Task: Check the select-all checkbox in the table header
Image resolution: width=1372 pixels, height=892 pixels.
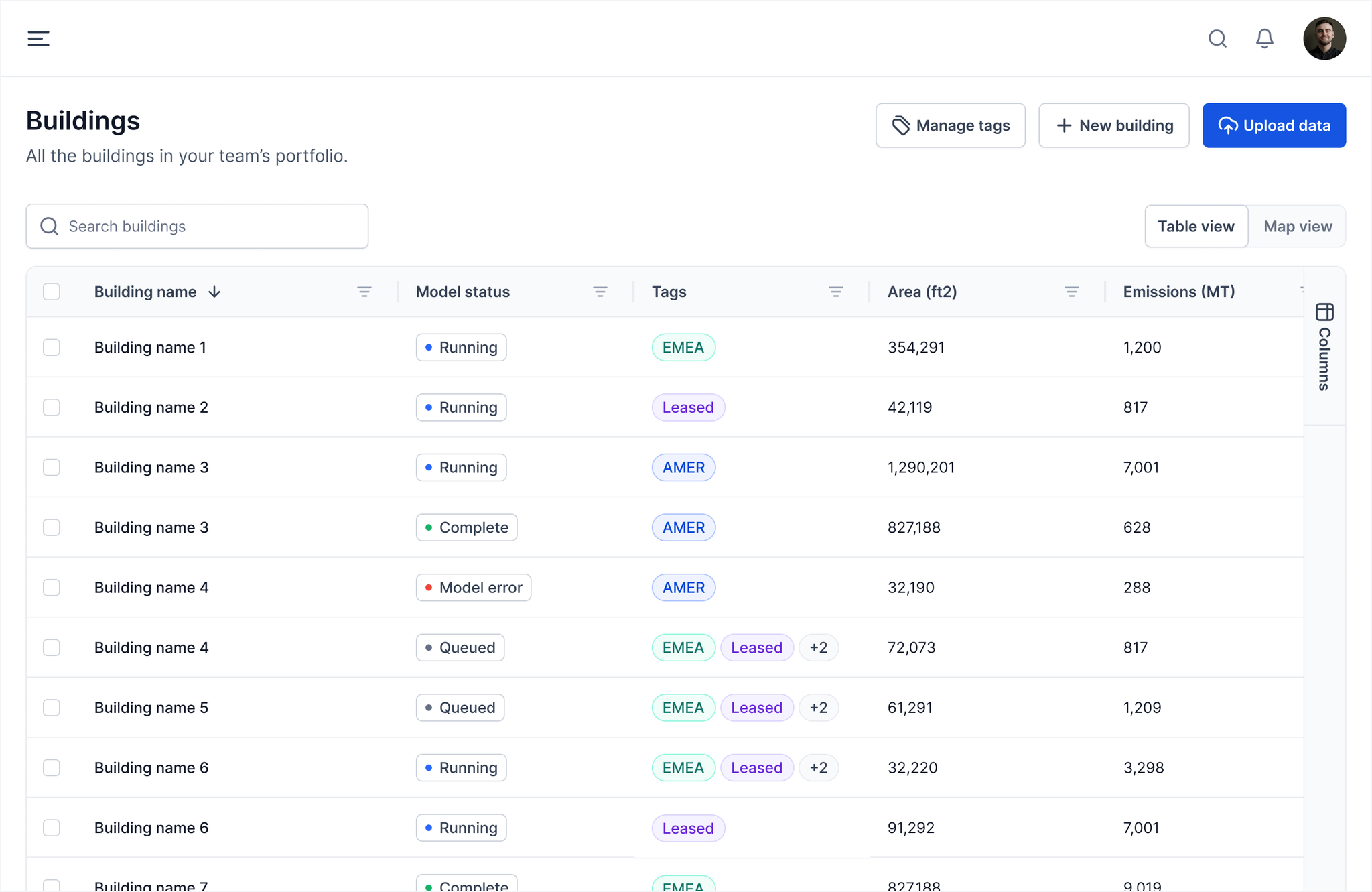Action: 52,292
